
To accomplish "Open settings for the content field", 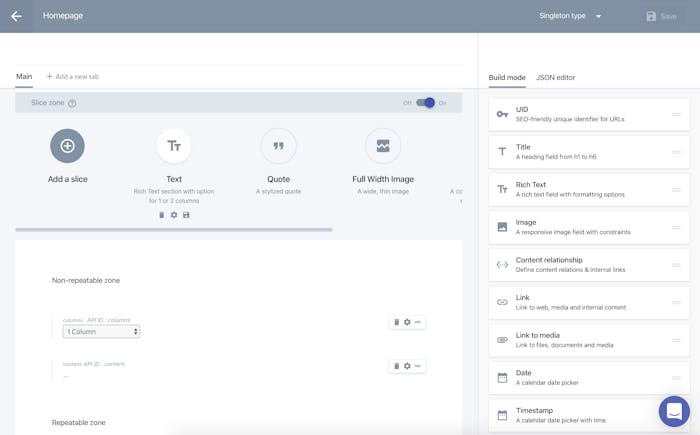I will click(x=407, y=366).
